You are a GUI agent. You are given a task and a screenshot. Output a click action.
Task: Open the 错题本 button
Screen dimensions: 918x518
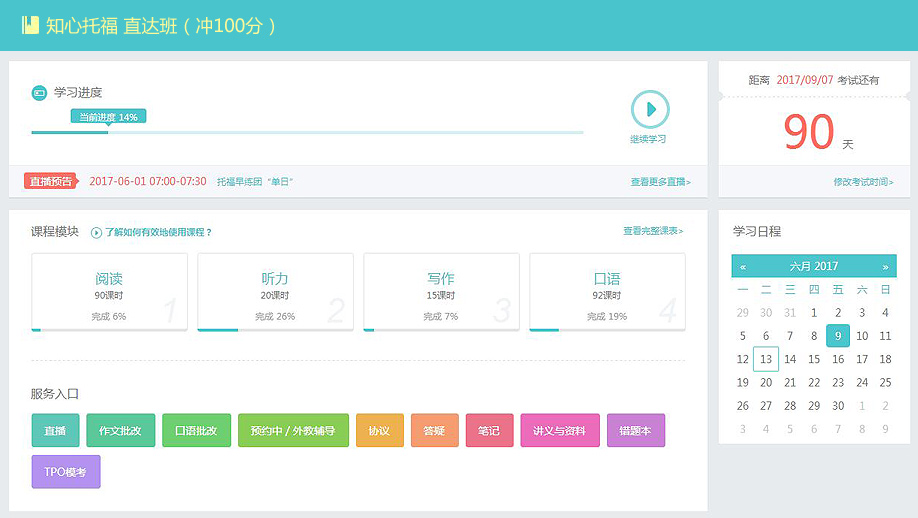click(635, 430)
